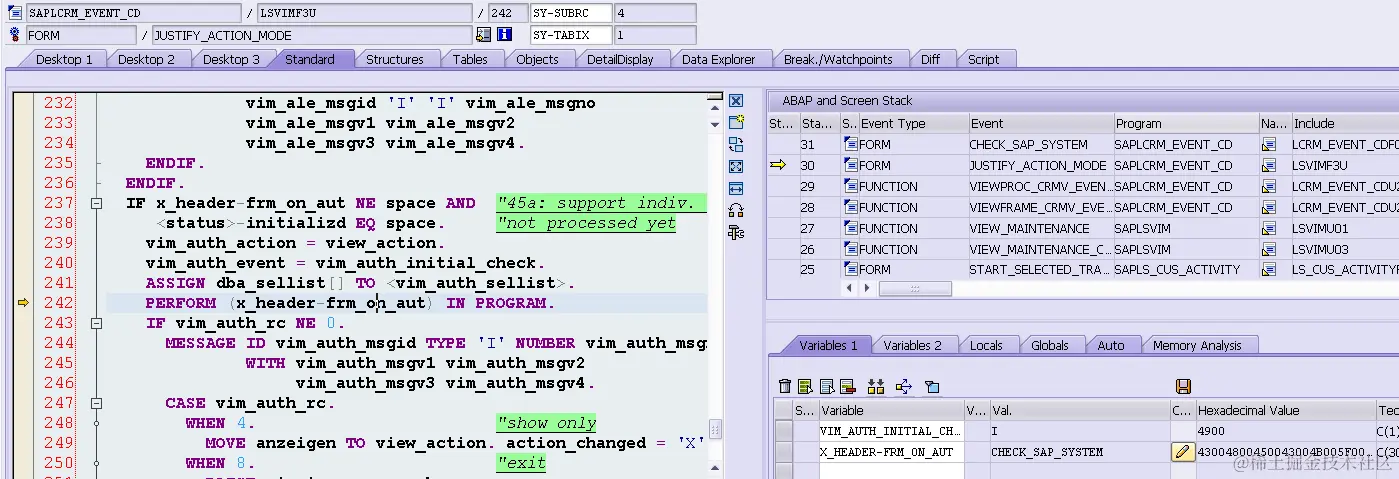This screenshot has width=1399, height=479.
Task: Click the New Tool icon
Action: [x=736, y=122]
